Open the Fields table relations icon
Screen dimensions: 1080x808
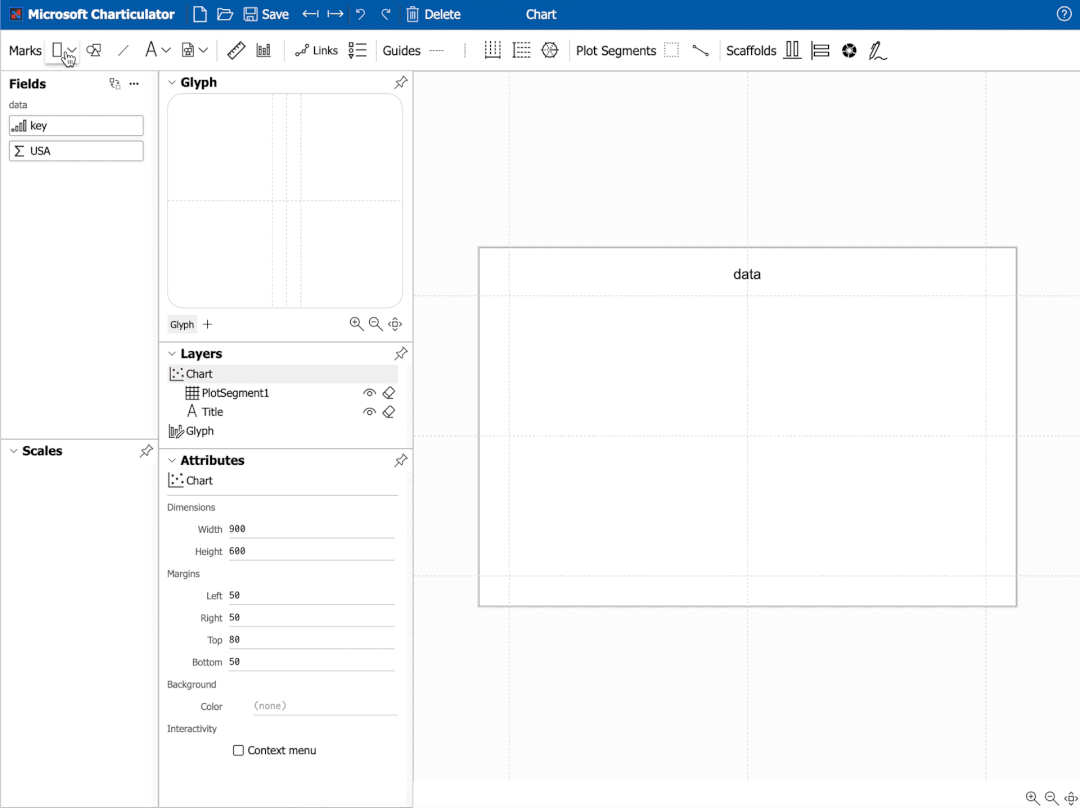tap(115, 83)
